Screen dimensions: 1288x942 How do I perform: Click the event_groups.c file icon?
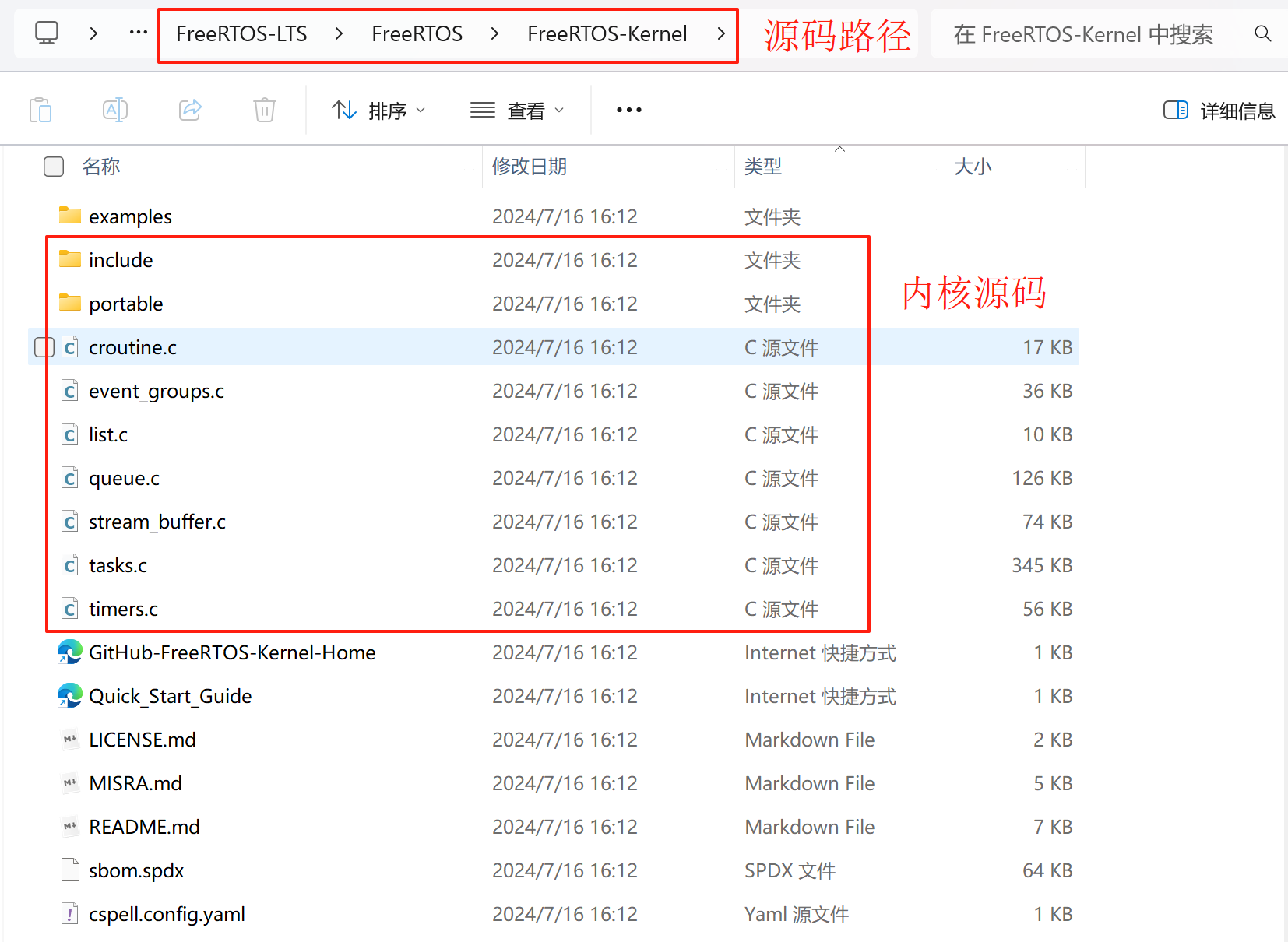[x=70, y=390]
